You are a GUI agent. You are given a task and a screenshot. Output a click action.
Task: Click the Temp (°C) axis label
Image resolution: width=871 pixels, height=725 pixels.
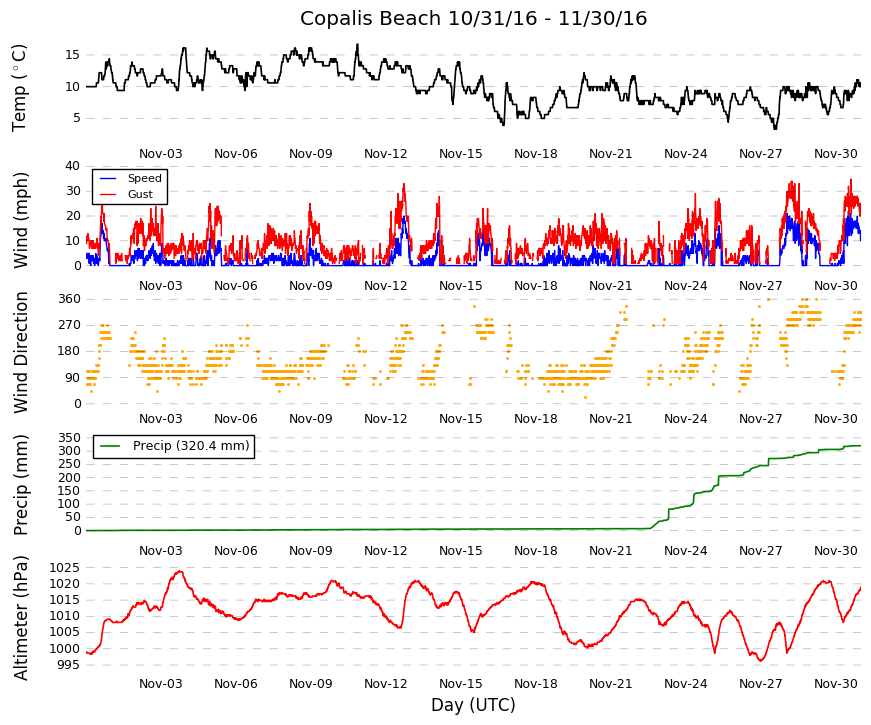(20, 88)
